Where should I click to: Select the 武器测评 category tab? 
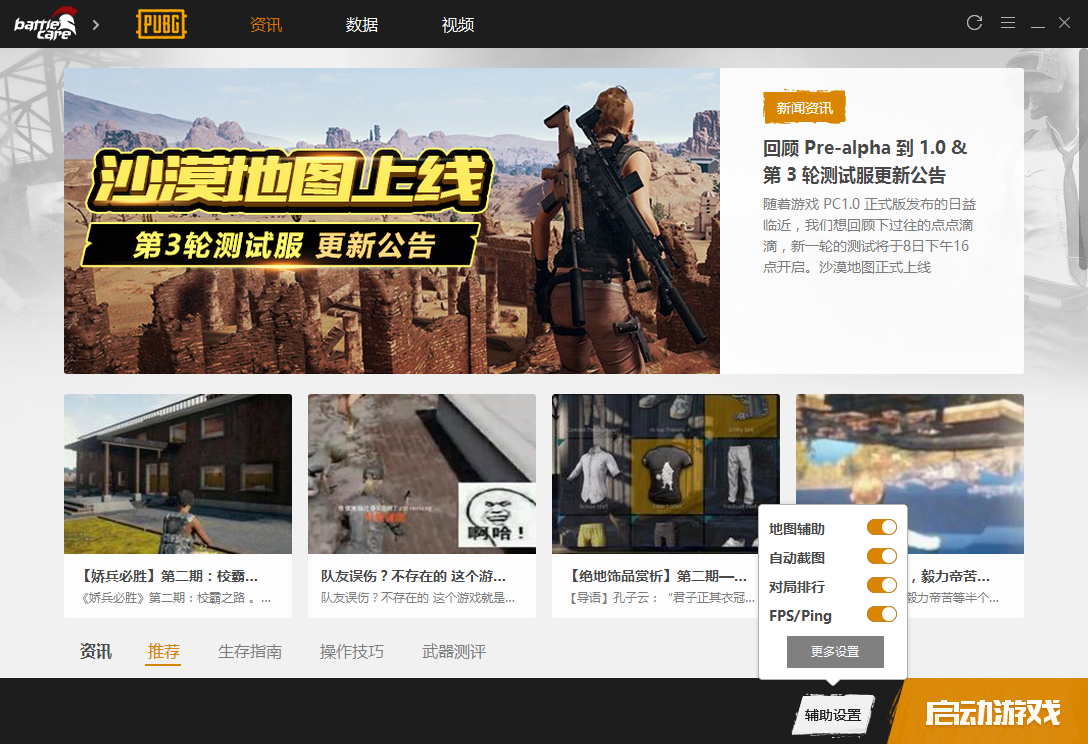coord(454,652)
